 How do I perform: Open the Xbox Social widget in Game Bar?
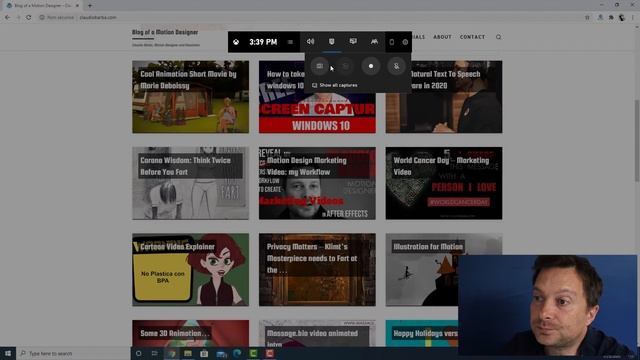coord(374,42)
